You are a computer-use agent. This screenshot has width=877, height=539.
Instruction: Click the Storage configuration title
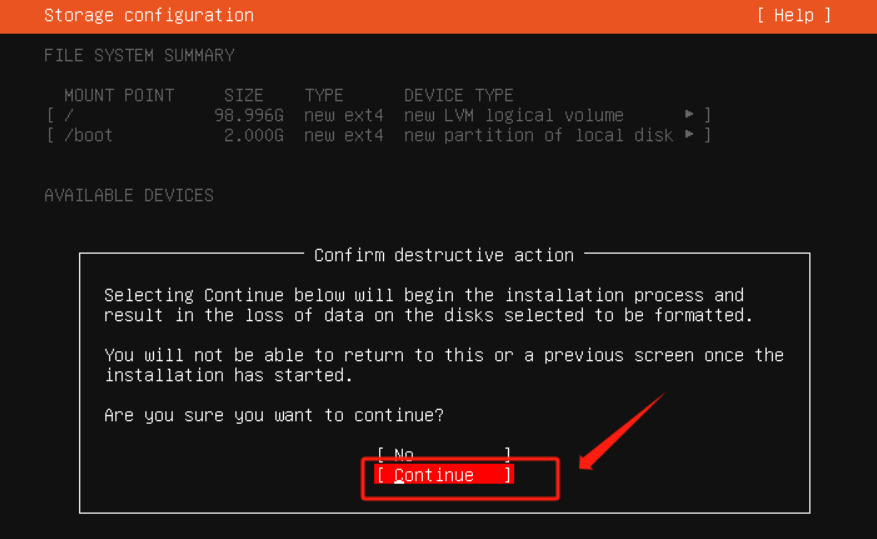point(149,15)
